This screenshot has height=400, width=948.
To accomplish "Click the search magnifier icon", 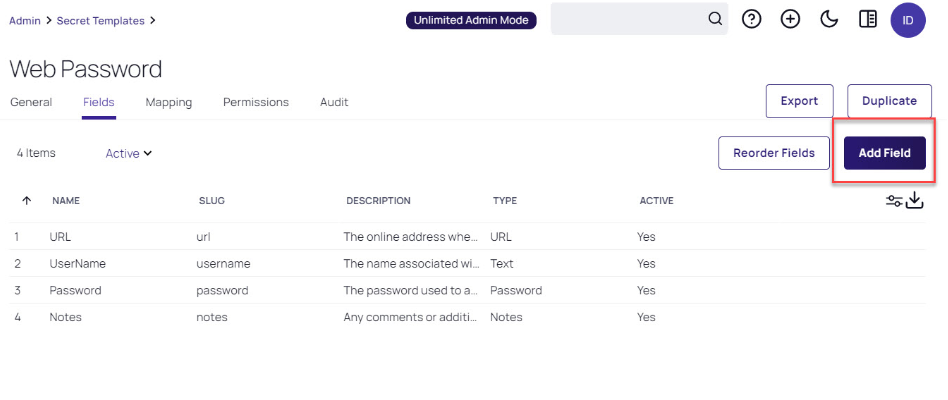I will pos(715,19).
